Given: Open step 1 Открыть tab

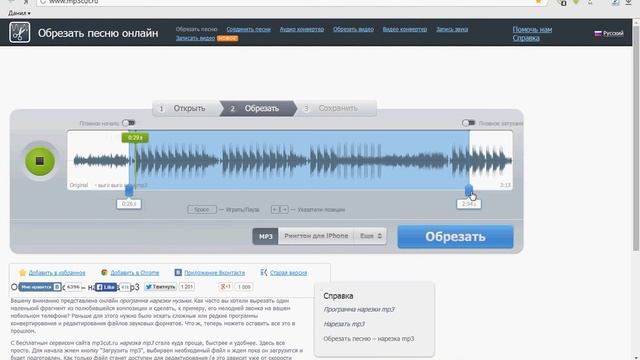Looking at the screenshot, I should [186, 109].
